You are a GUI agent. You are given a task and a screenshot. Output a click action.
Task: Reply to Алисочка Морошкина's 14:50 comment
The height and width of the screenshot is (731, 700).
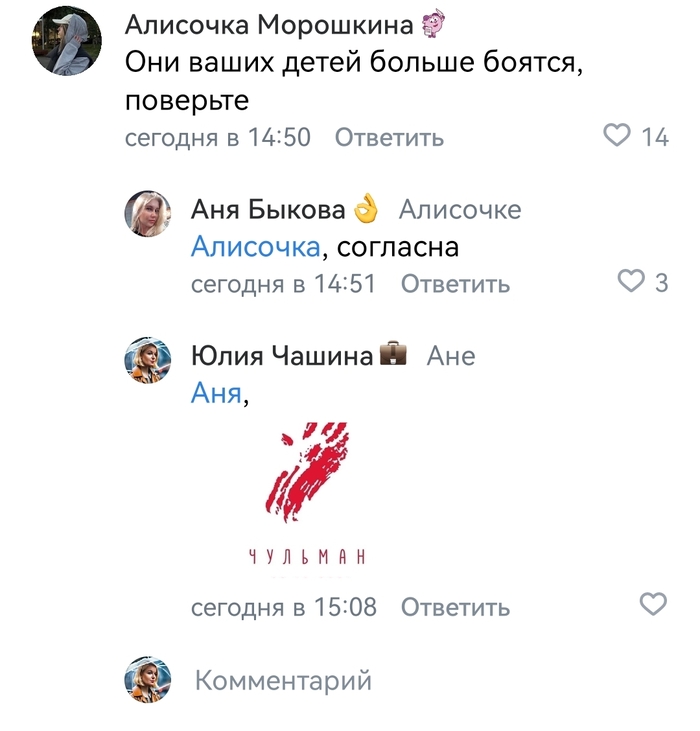[389, 138]
